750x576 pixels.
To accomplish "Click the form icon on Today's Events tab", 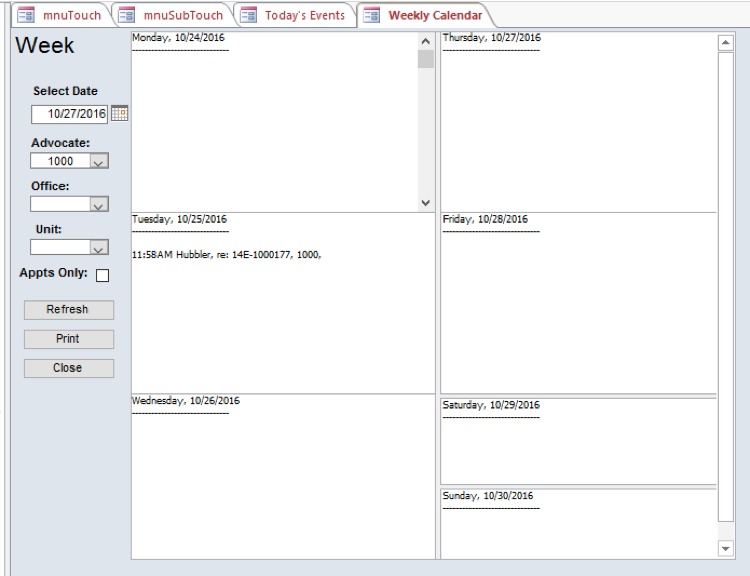I will pos(249,15).
